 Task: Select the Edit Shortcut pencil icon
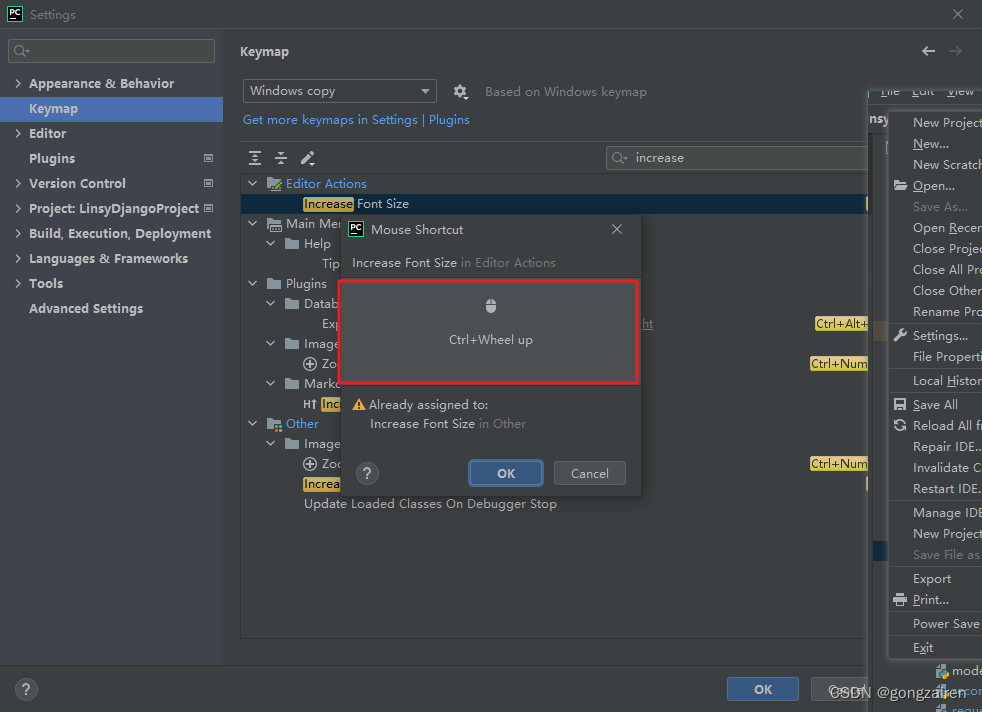tap(308, 158)
